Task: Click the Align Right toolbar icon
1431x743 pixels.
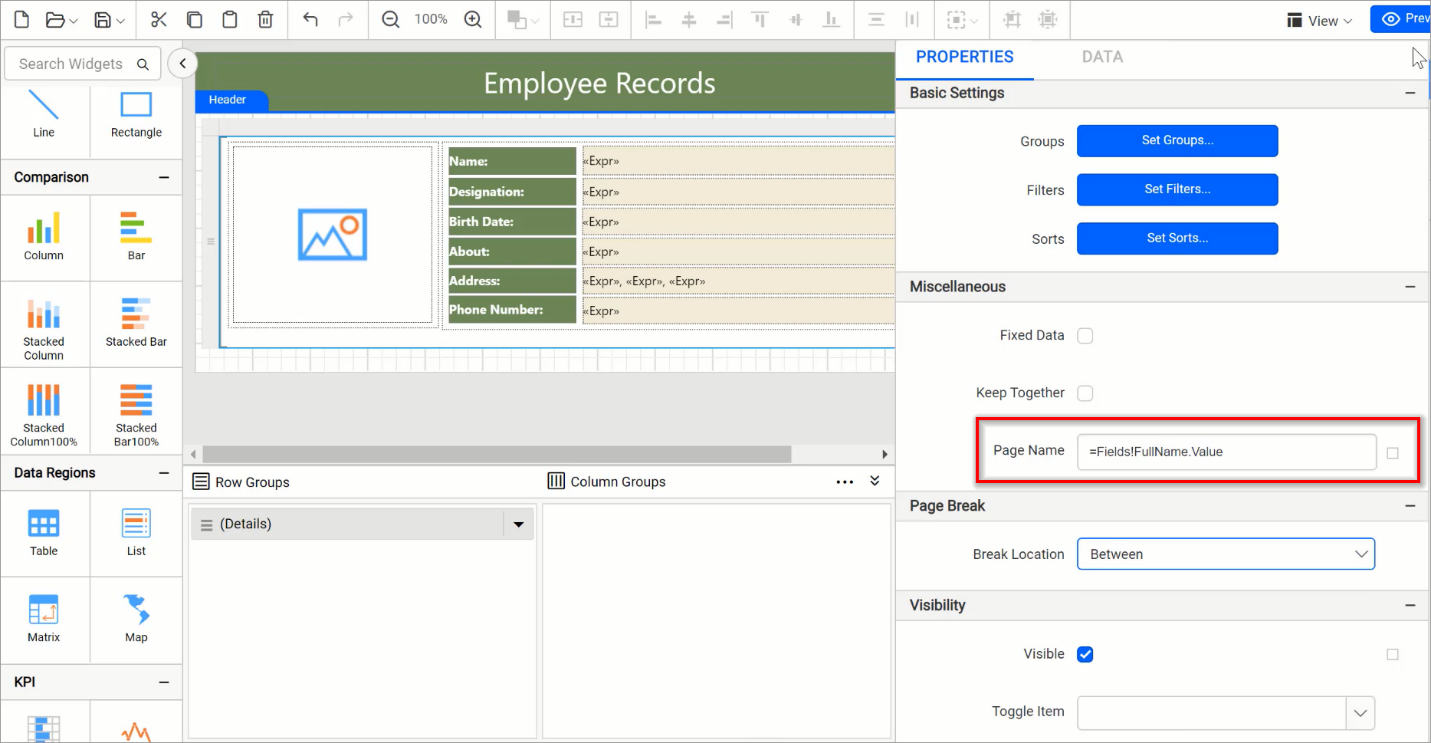Action: point(724,20)
